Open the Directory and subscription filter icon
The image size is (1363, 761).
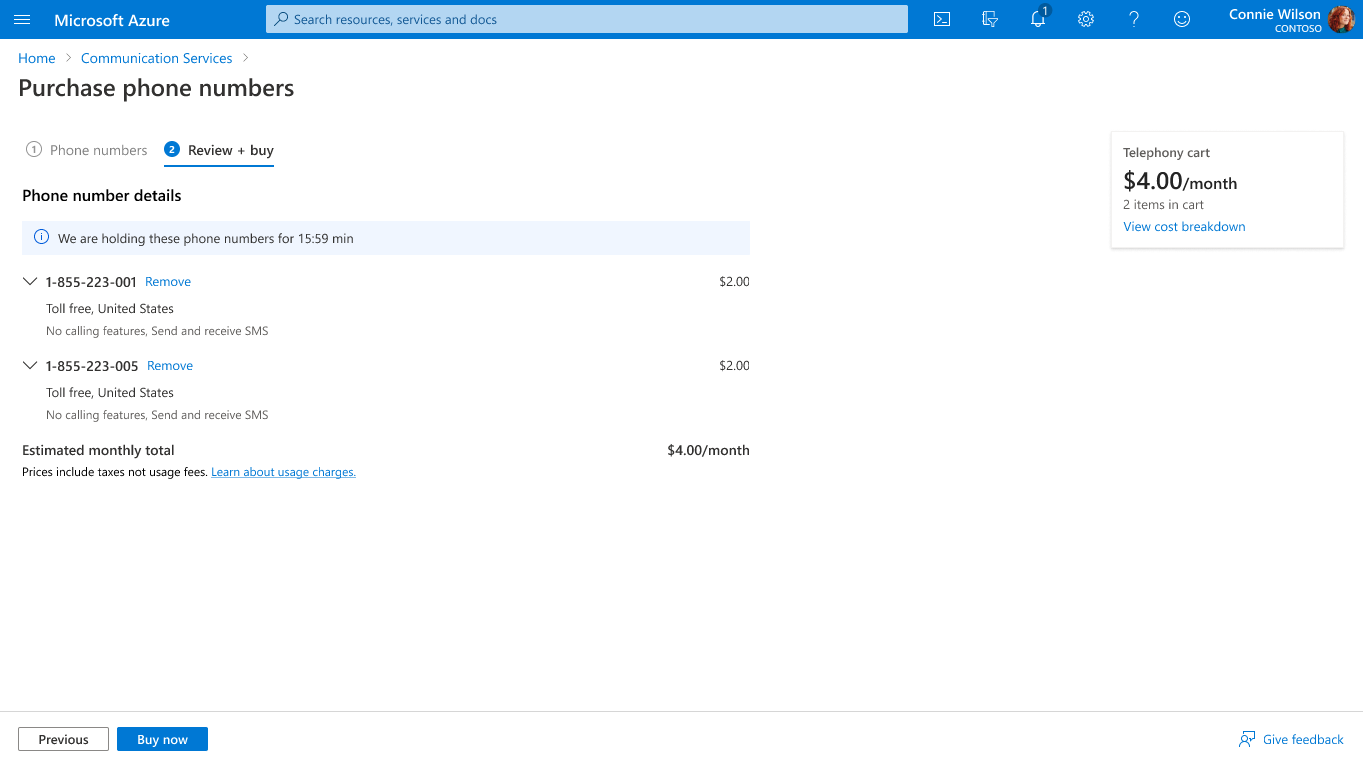click(990, 19)
